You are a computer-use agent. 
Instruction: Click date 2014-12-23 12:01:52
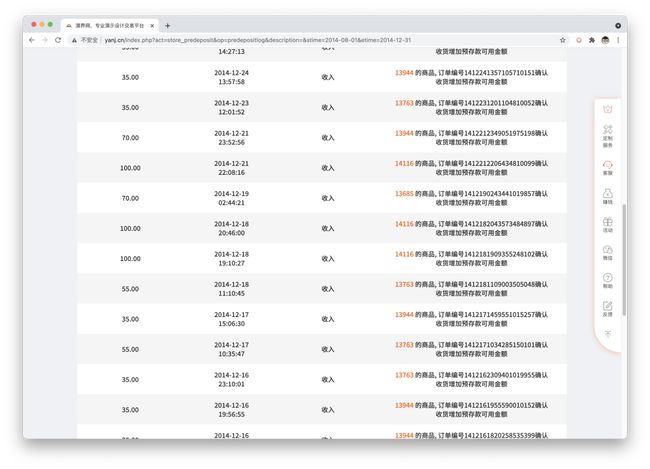[231, 107]
